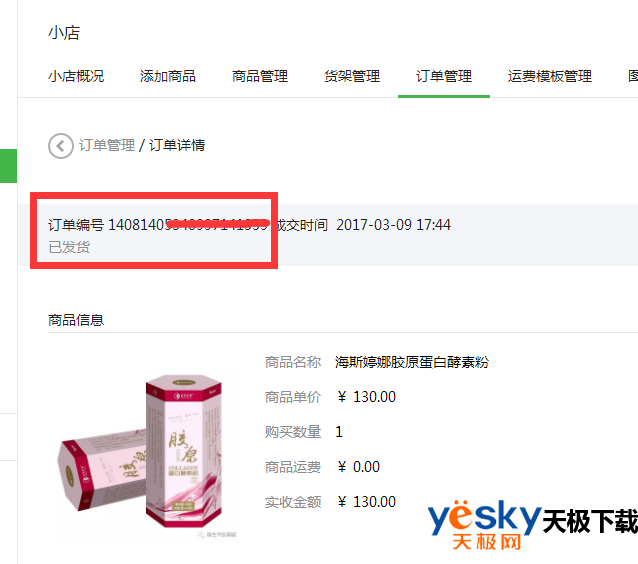Click the yesky logo watermark
This screenshot has width=638, height=564.
tap(533, 524)
